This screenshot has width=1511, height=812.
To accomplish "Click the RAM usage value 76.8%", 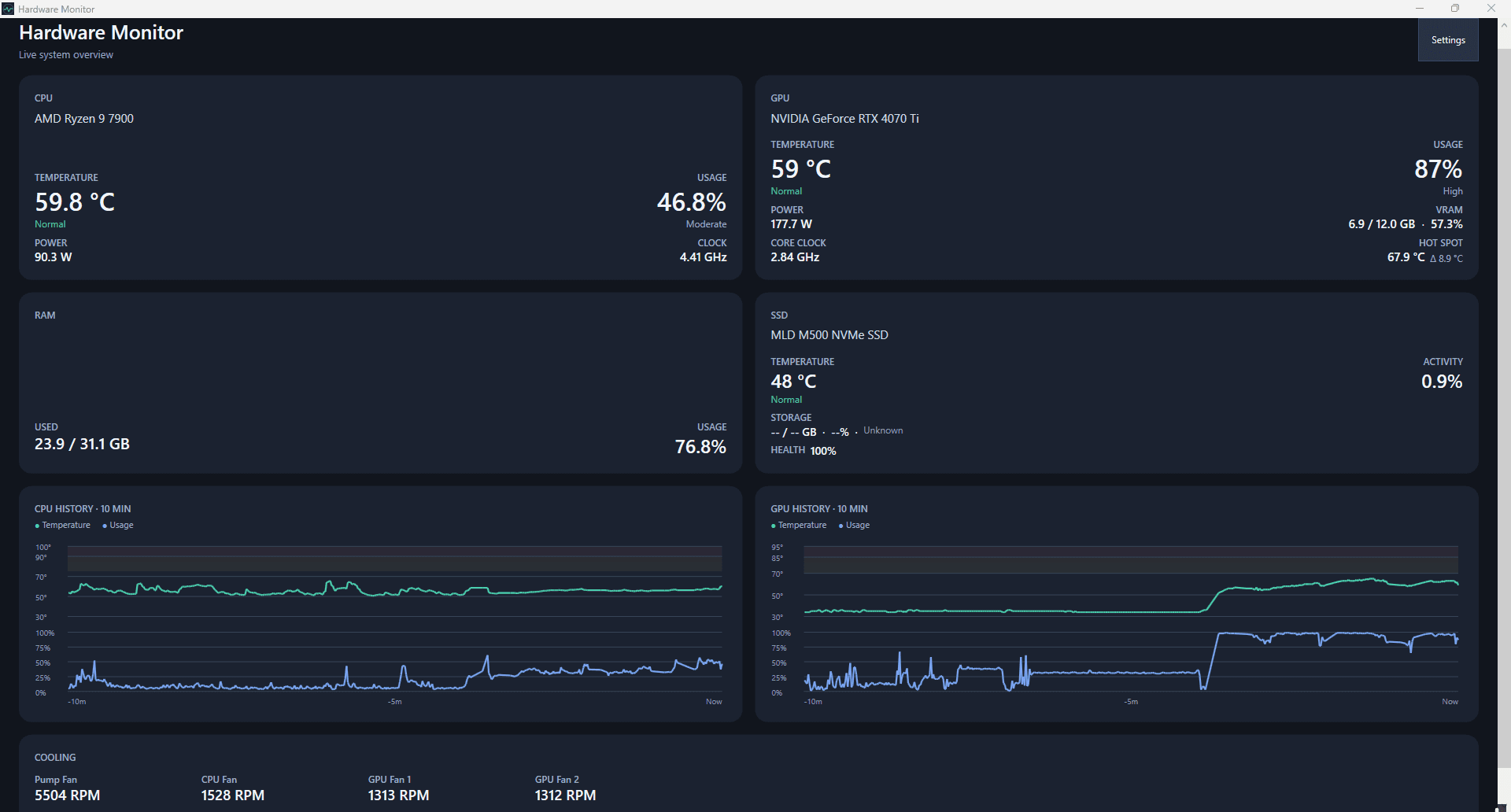I will coord(700,447).
